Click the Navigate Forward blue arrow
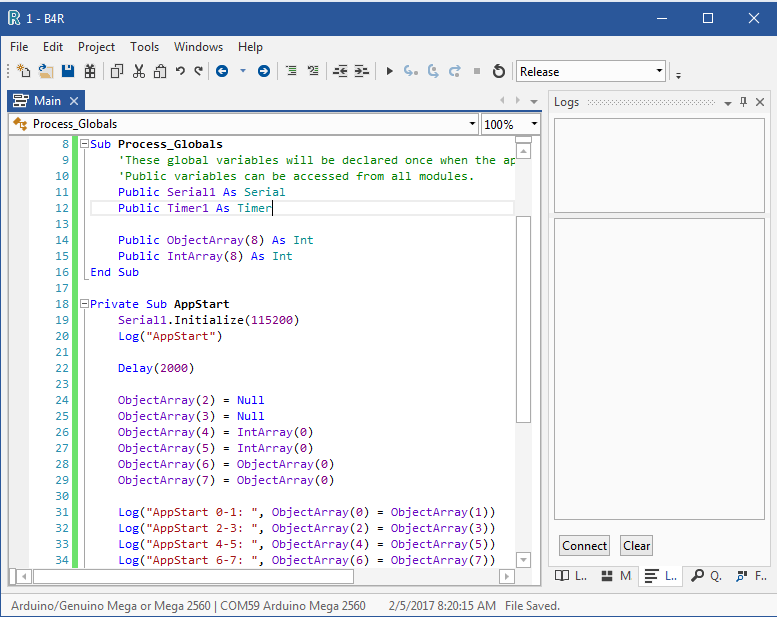 tap(263, 71)
